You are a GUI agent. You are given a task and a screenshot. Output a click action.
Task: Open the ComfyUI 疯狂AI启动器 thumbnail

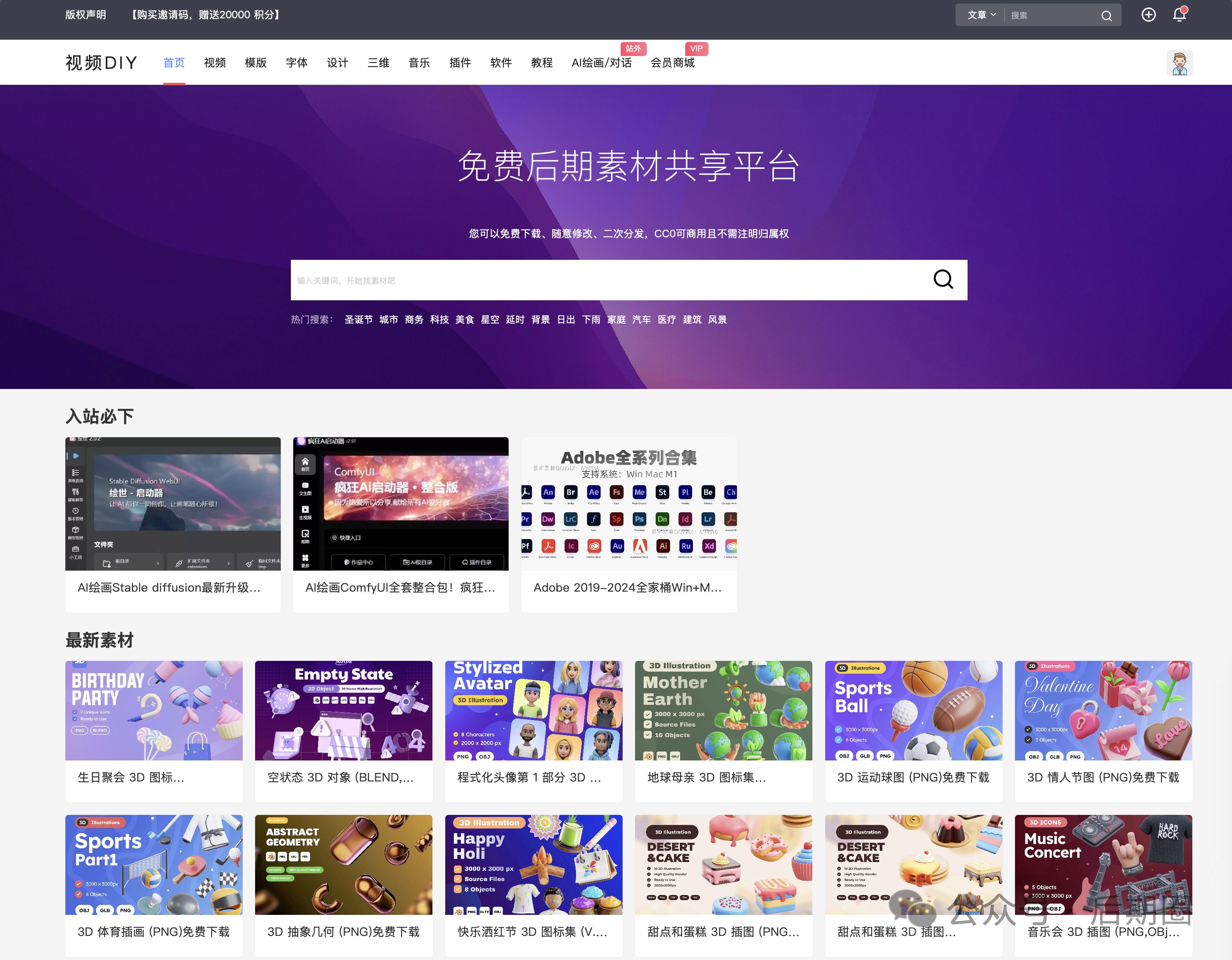pos(401,503)
